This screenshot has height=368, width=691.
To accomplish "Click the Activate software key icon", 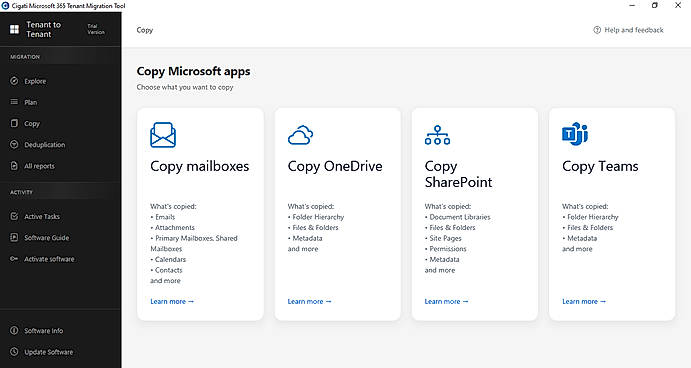I will 14,259.
